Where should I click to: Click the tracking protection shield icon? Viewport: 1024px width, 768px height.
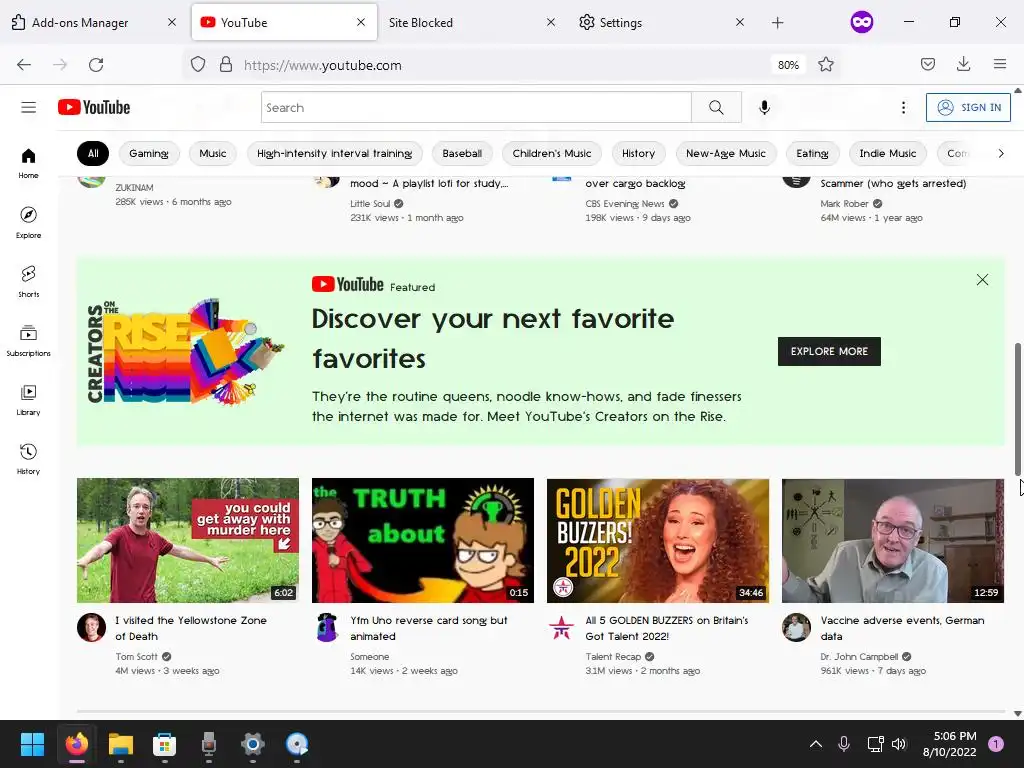[x=198, y=64]
